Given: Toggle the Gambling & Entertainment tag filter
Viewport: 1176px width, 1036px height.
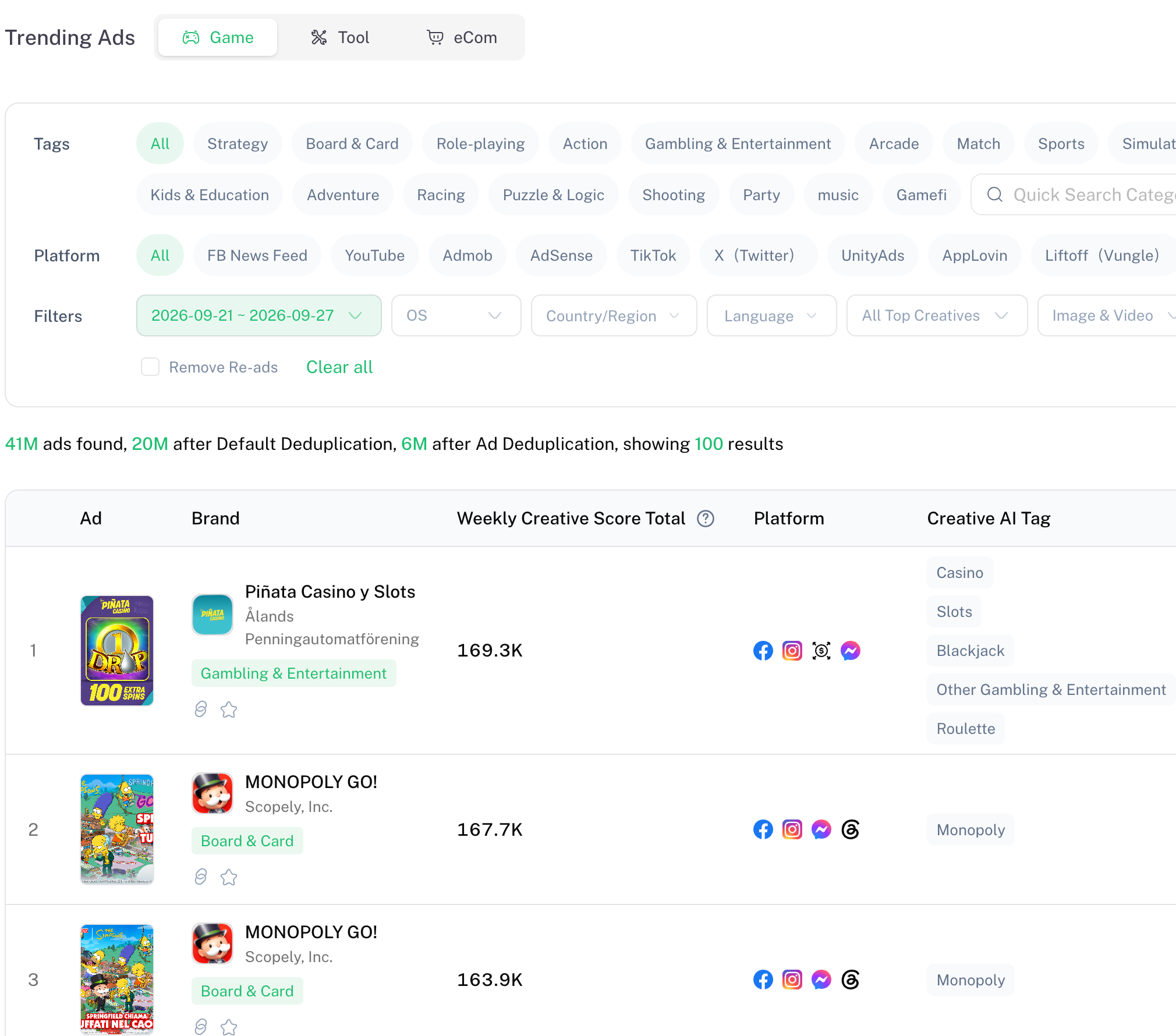Looking at the screenshot, I should 738,143.
